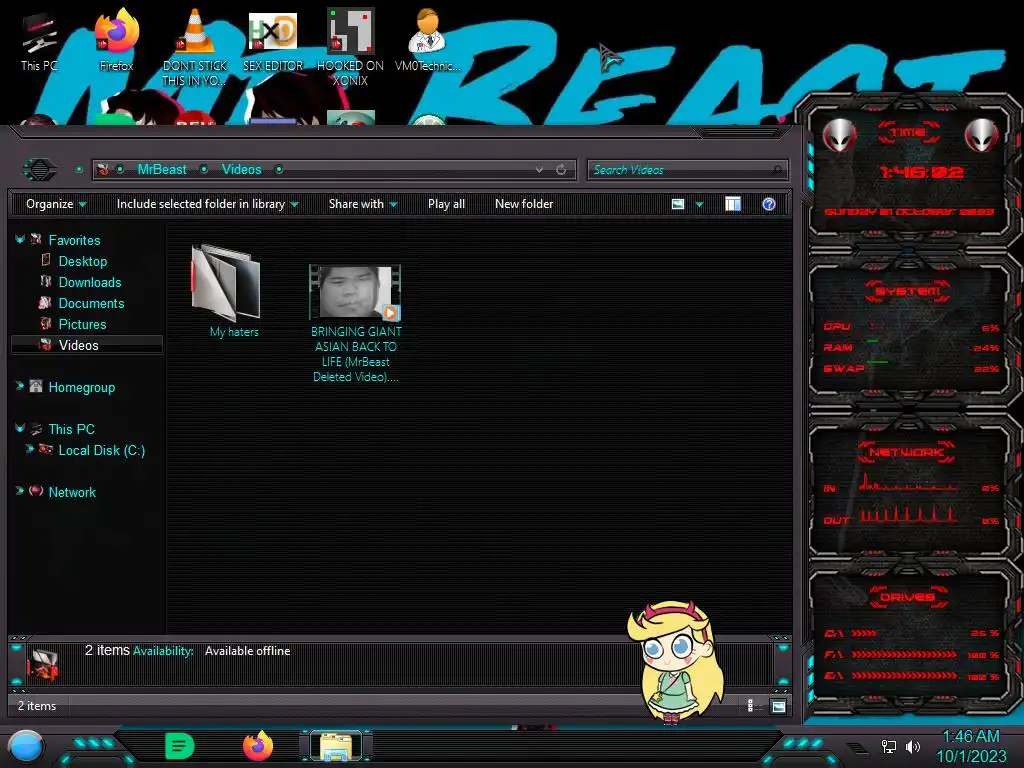This screenshot has height=768, width=1024.
Task: Click the Pictures icon in Favorites
Action: [x=46, y=323]
